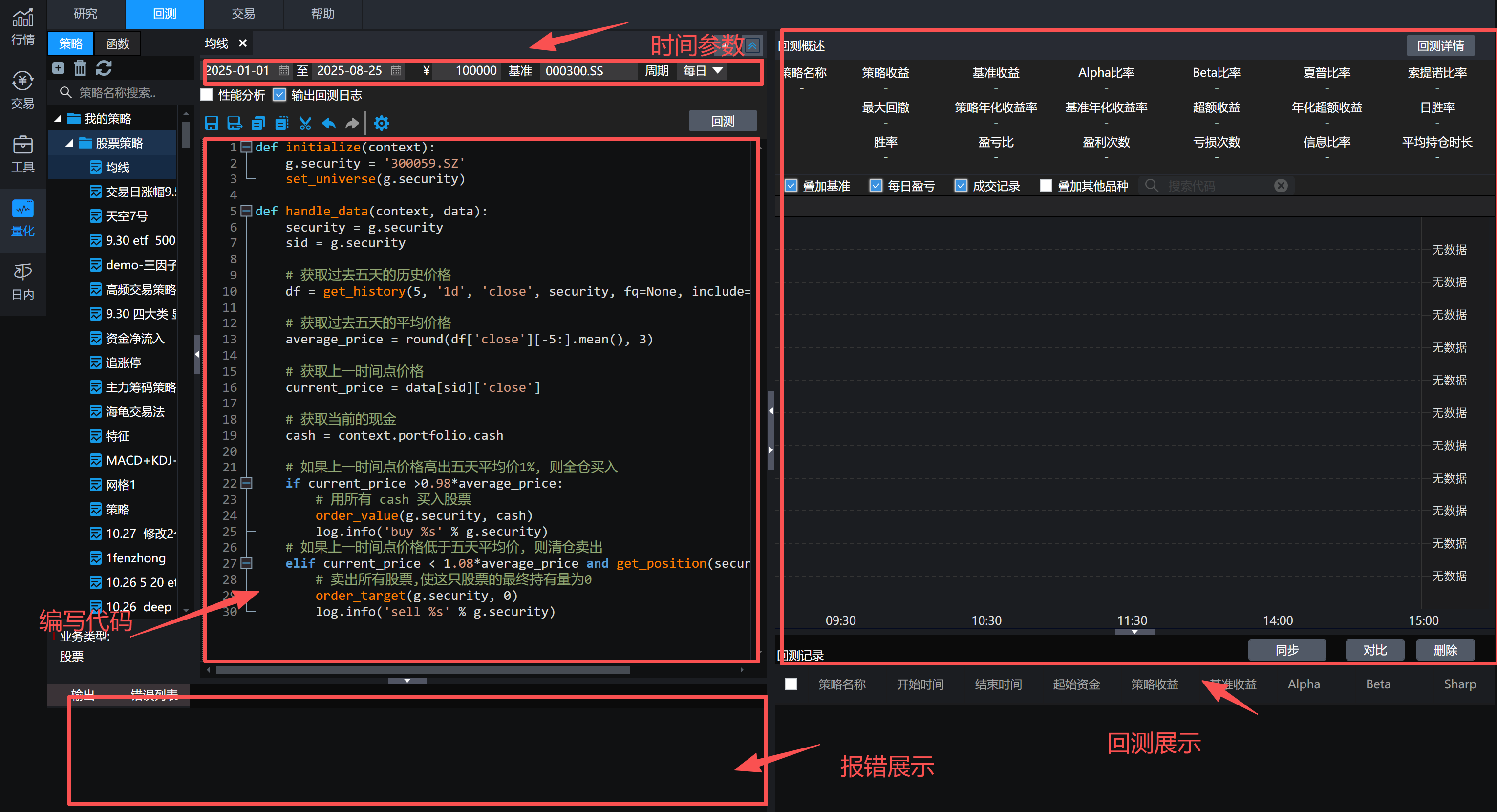Open editor settings gear icon
This screenshot has height=812, width=1497.
381,123
